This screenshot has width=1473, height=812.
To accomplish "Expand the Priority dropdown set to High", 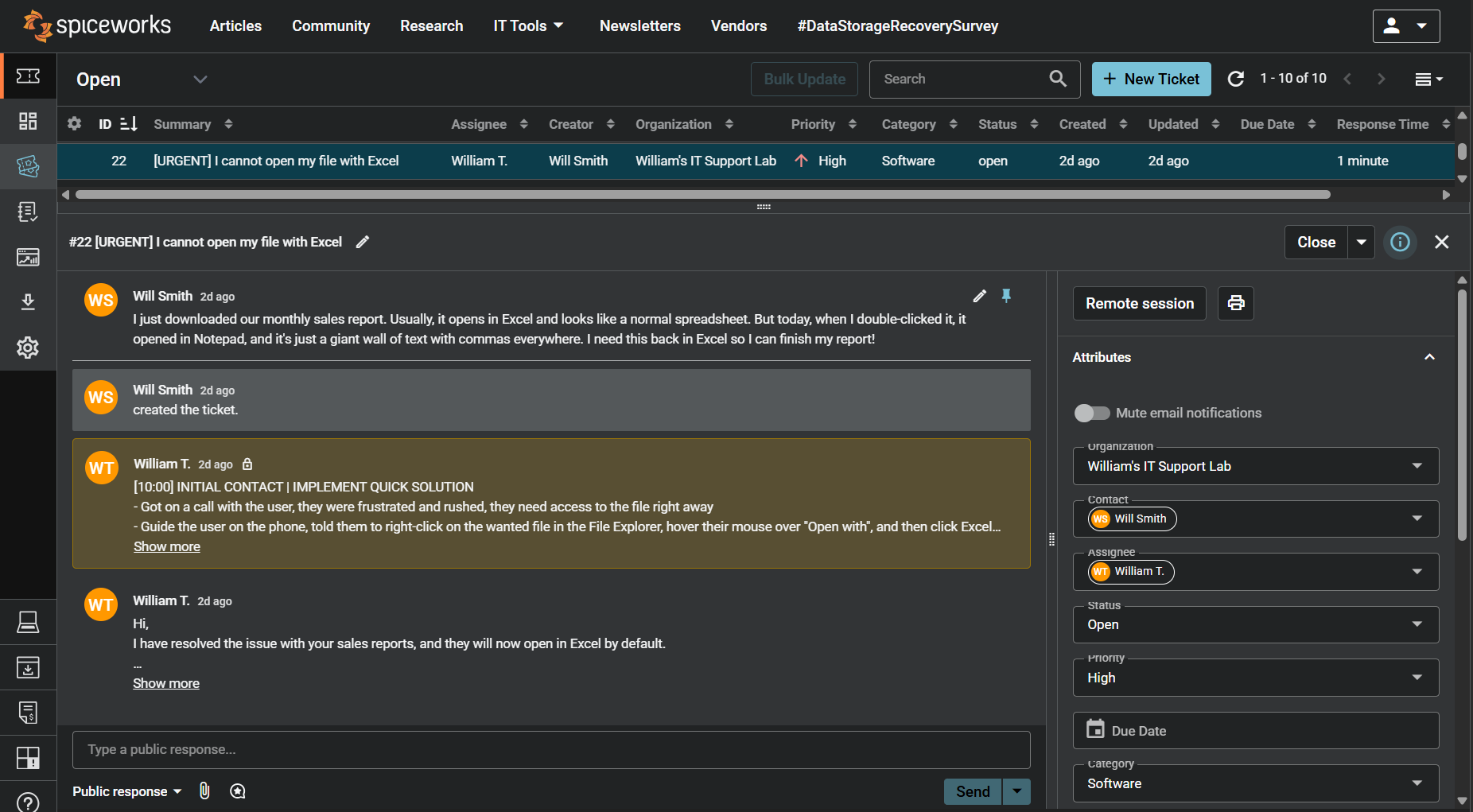I will click(x=1255, y=678).
